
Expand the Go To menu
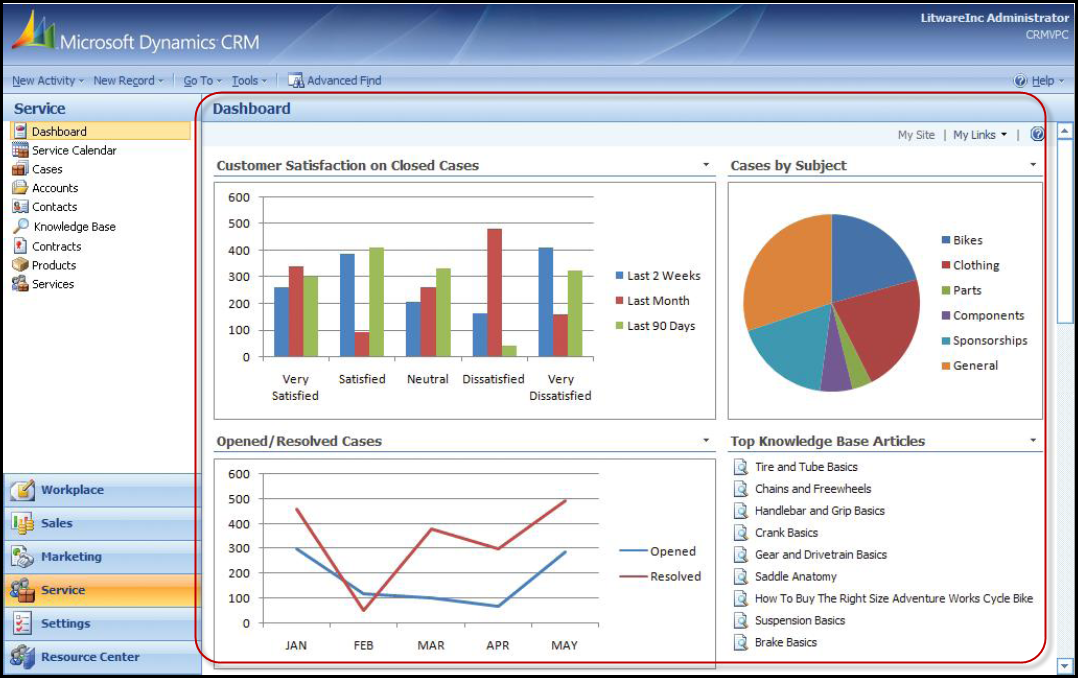click(x=203, y=80)
